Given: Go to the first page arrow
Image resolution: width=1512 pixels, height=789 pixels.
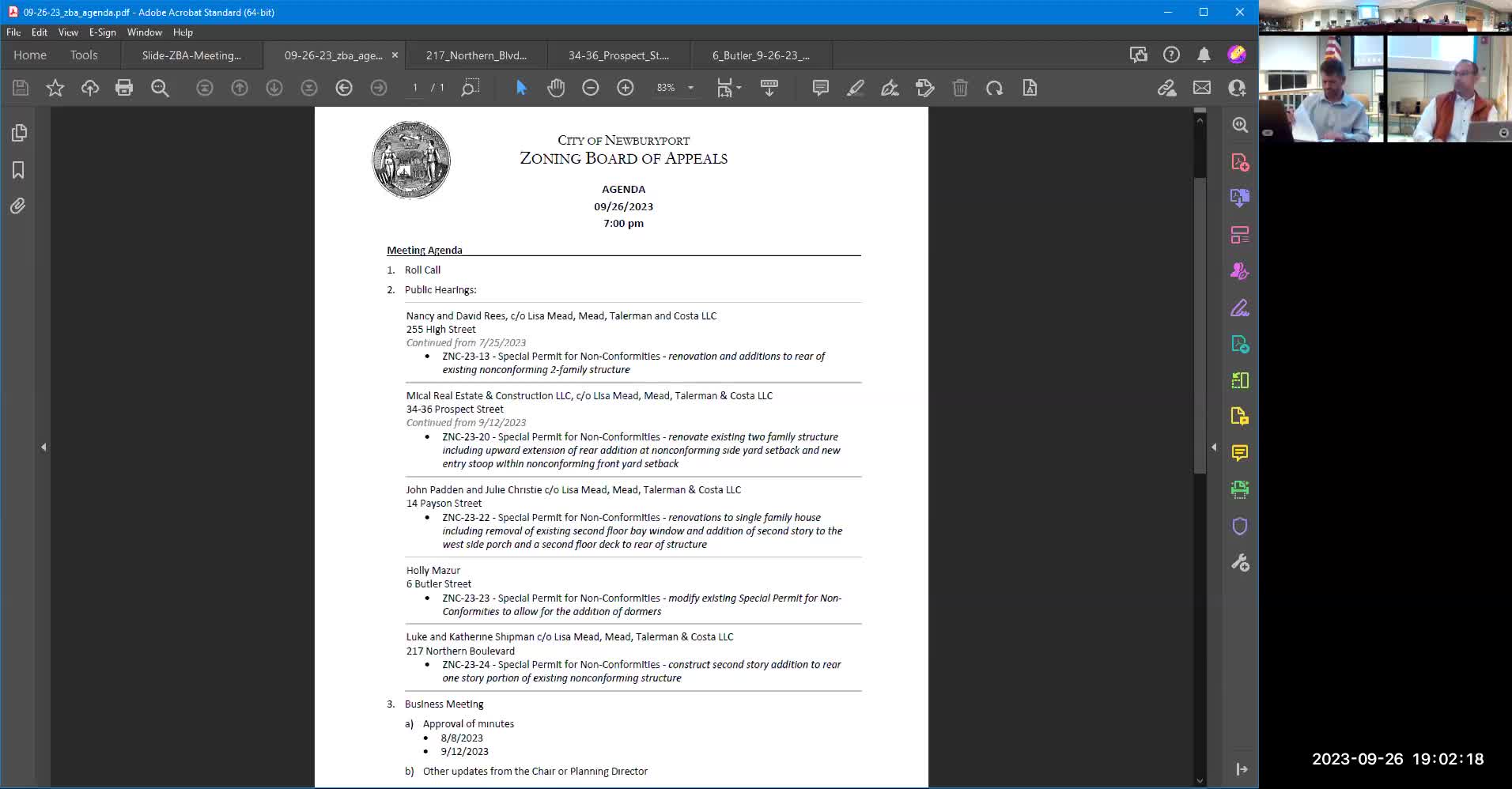Looking at the screenshot, I should point(205,88).
